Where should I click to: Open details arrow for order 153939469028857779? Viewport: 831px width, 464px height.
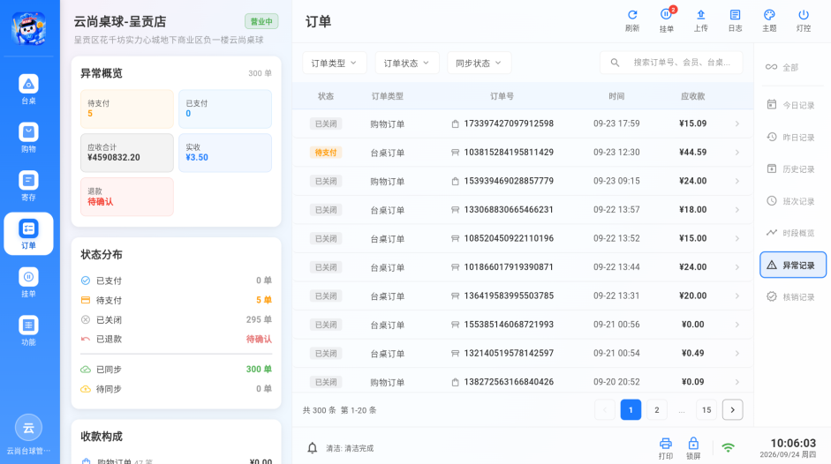point(737,181)
